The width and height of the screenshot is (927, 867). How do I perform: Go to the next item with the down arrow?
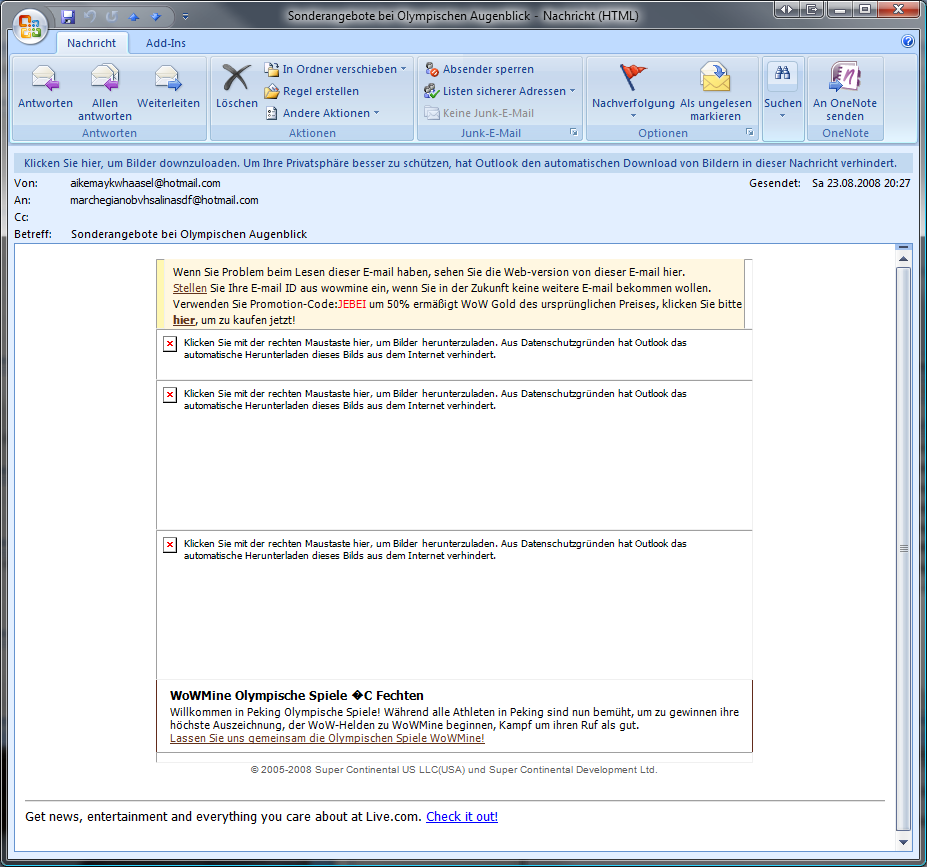pos(156,17)
